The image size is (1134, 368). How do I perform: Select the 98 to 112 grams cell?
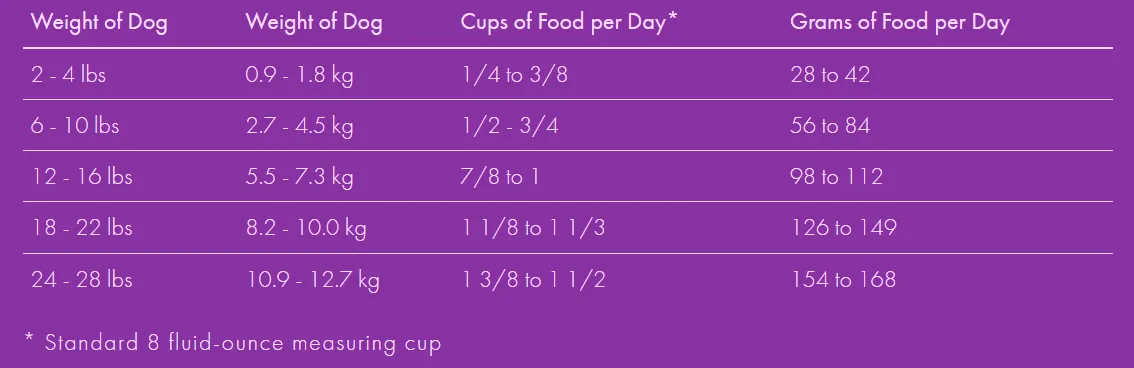pos(837,176)
